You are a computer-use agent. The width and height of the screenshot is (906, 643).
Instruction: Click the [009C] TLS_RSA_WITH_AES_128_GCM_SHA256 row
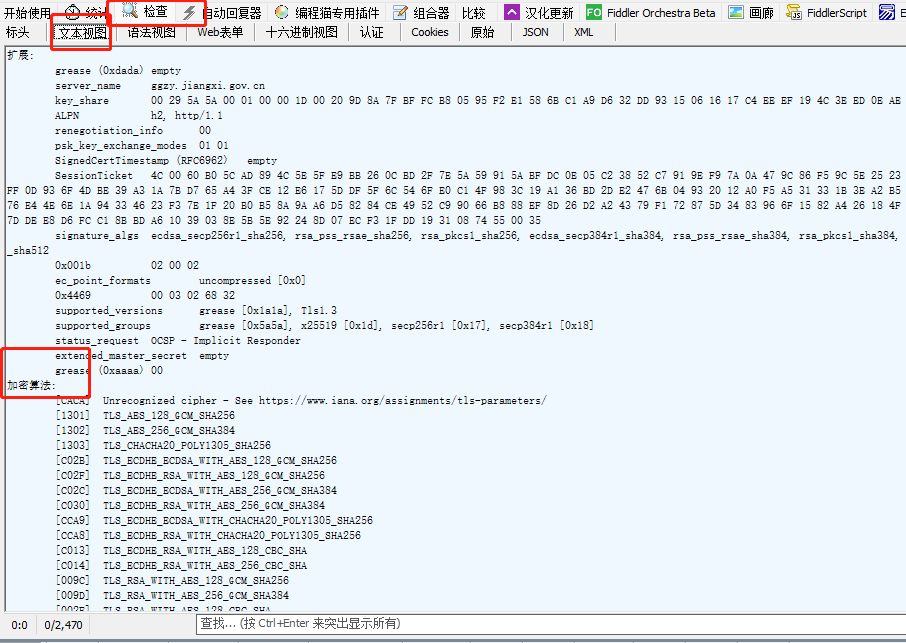click(172, 581)
